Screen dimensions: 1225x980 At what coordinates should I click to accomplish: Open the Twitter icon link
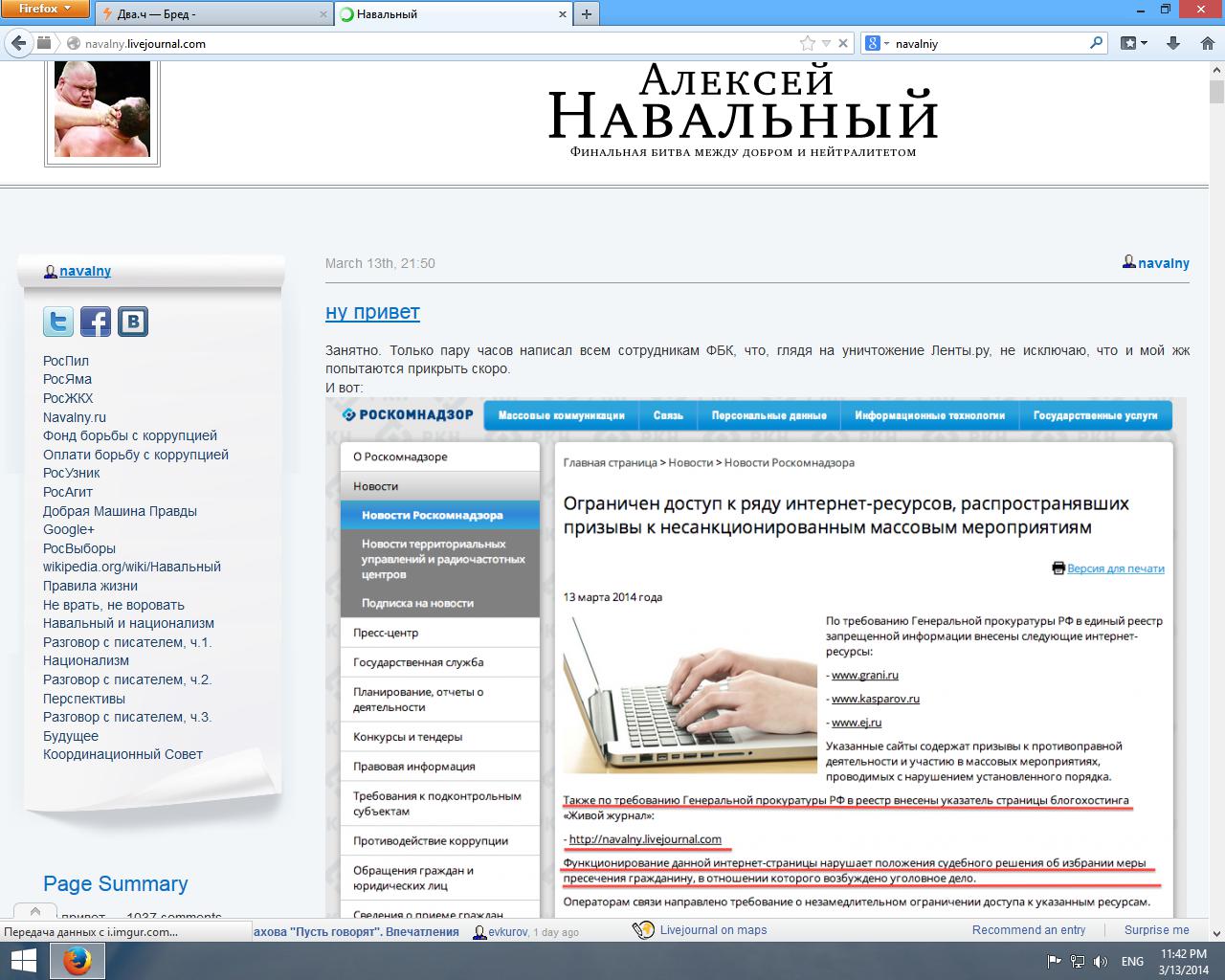[58, 322]
